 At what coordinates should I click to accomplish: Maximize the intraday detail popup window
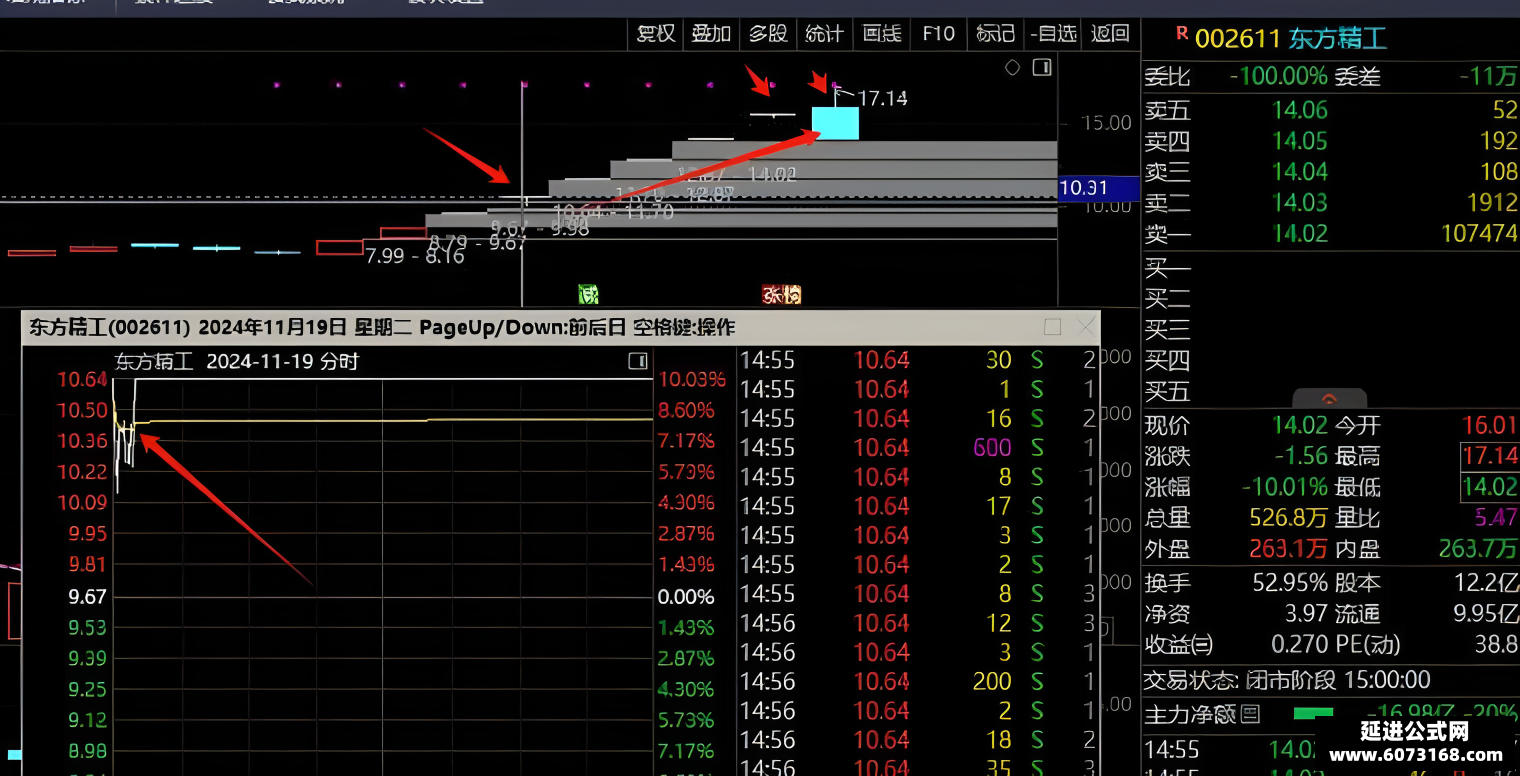[1052, 327]
